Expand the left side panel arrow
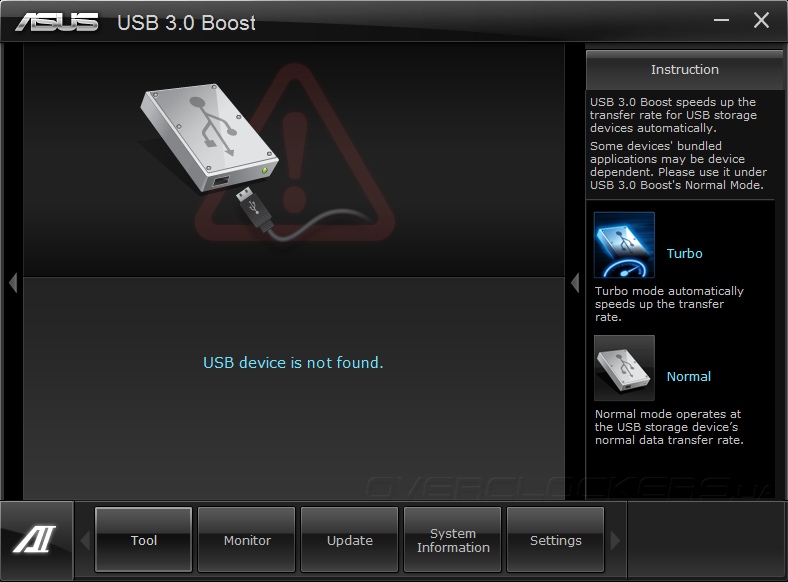 13,282
